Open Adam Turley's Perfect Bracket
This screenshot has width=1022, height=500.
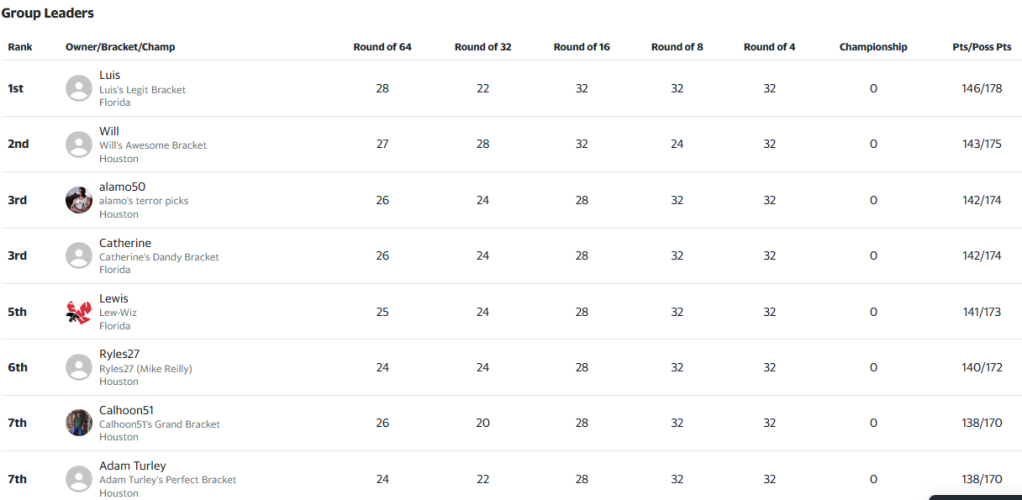168,480
